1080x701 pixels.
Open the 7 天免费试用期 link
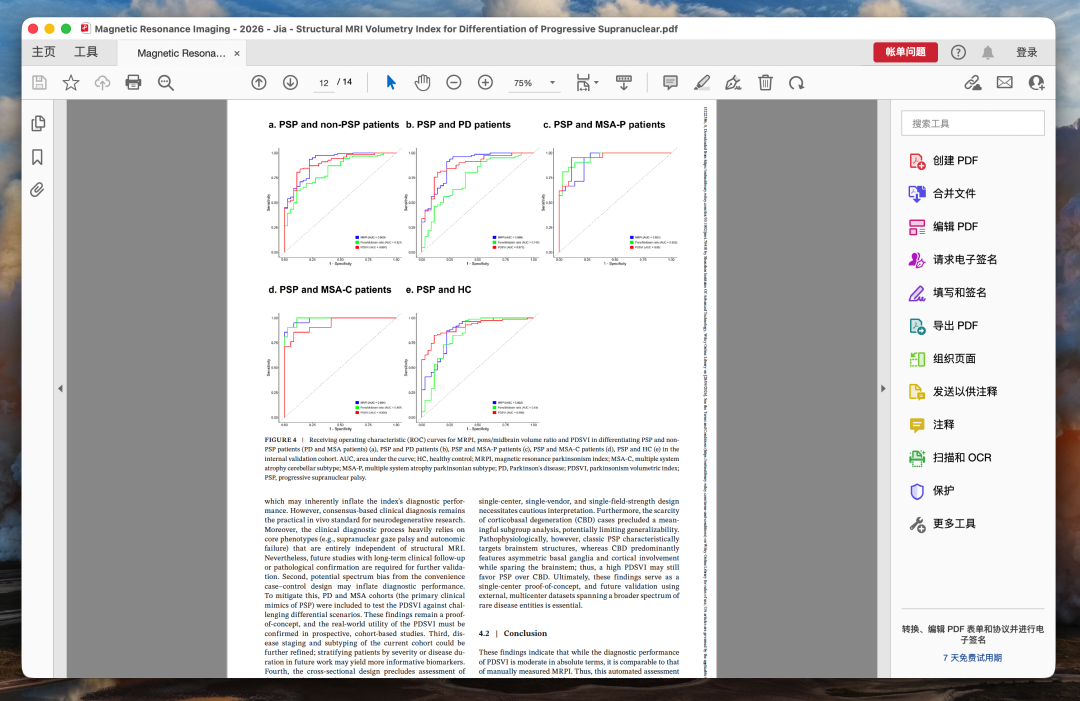tap(973, 658)
